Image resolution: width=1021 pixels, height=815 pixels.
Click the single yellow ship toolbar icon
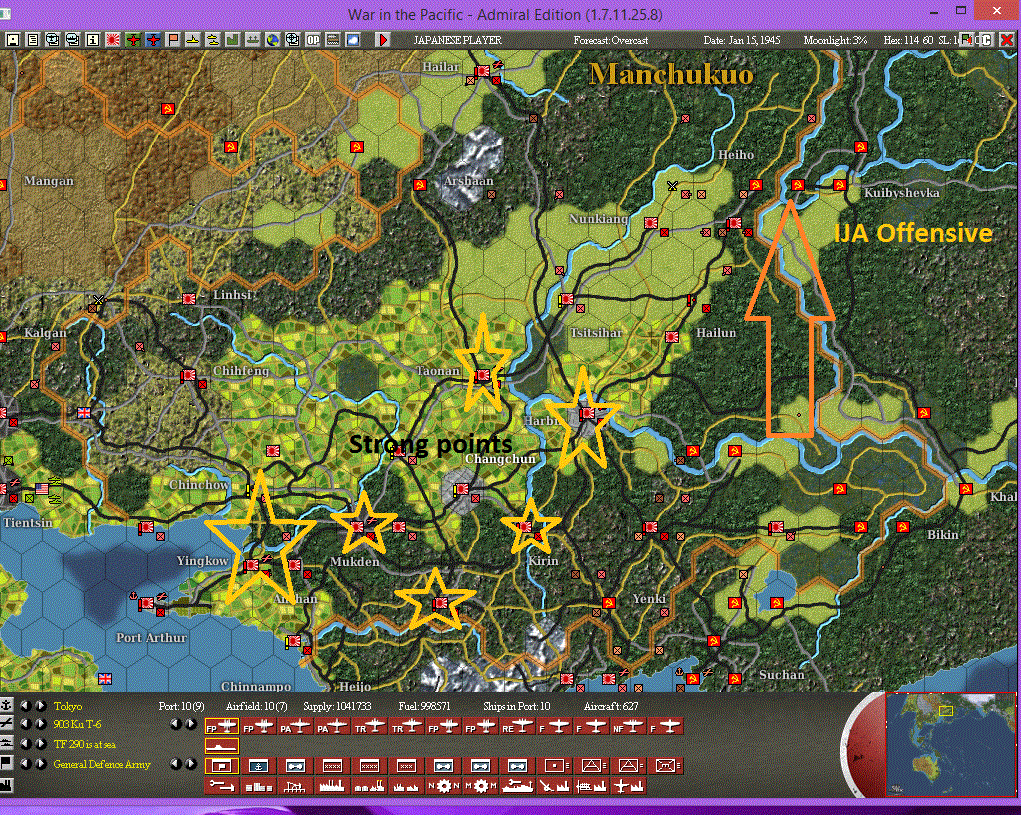(193, 40)
